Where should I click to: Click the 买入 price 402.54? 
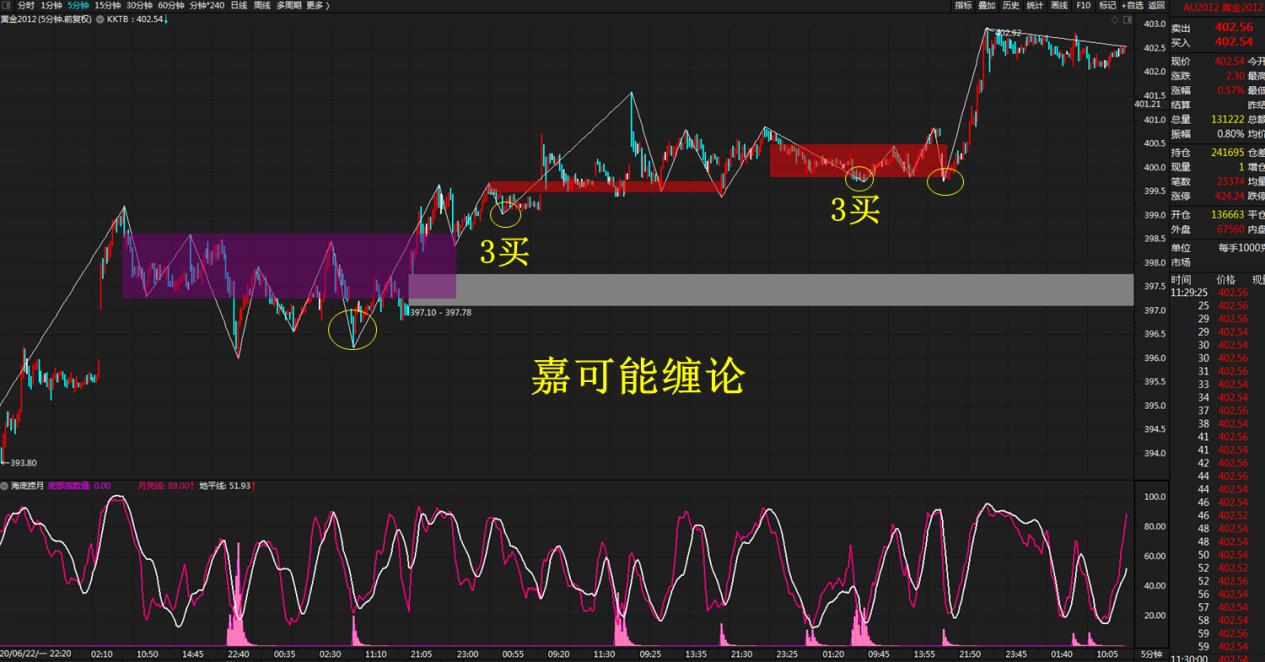pyautogui.click(x=1234, y=42)
